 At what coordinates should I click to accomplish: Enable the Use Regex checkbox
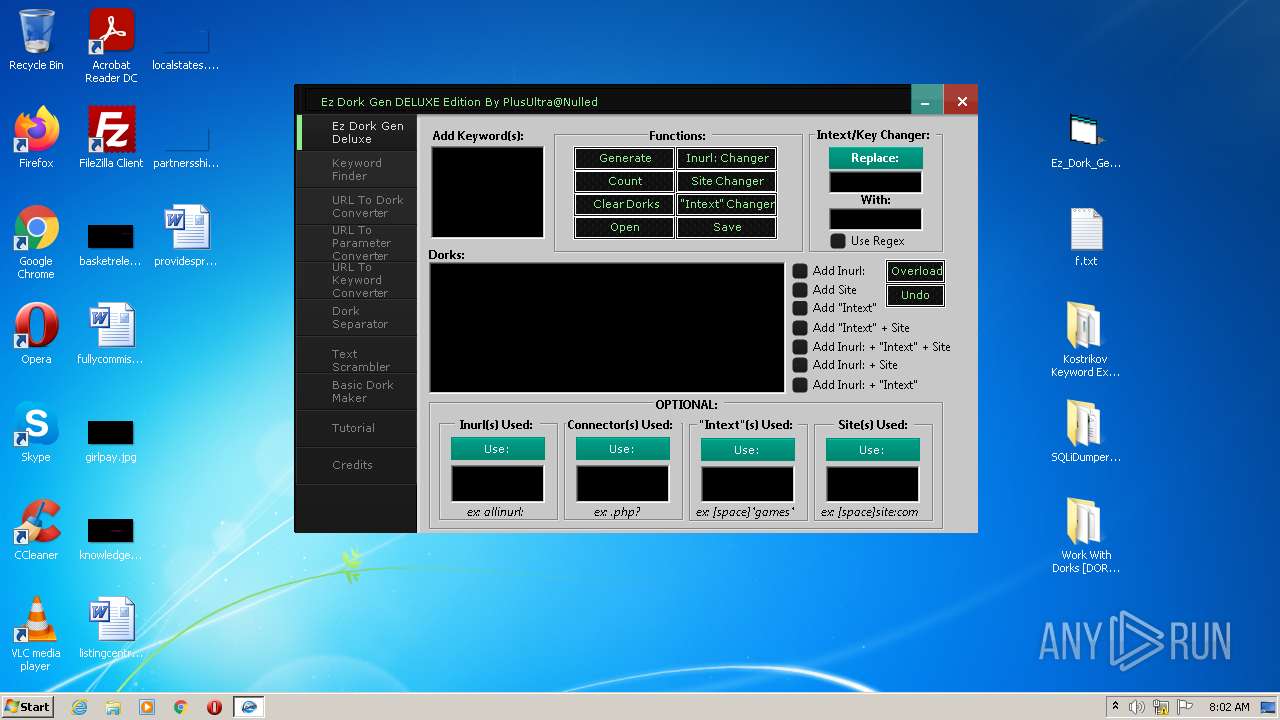(838, 241)
